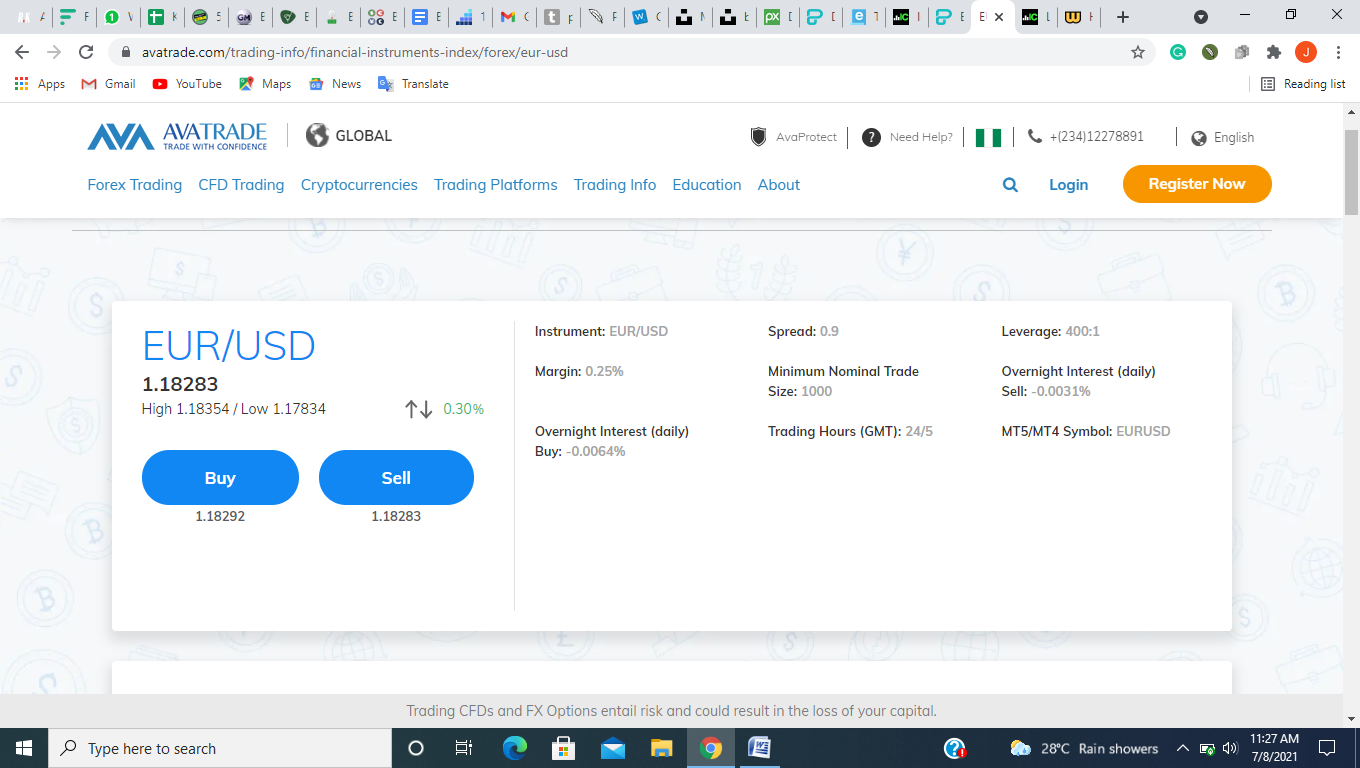Click the Nigeria flag icon
Image resolution: width=1360 pixels, height=768 pixels.
pyautogui.click(x=988, y=137)
